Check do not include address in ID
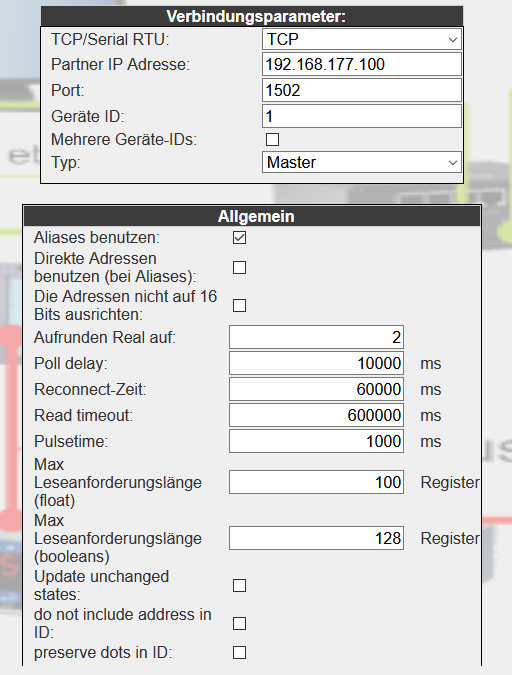This screenshot has width=512, height=675. point(239,623)
